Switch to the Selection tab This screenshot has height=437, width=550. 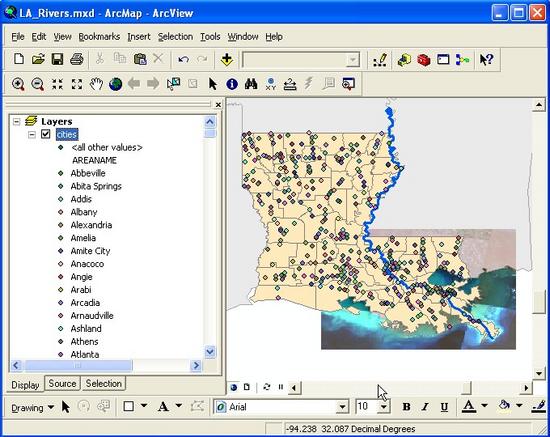(104, 383)
